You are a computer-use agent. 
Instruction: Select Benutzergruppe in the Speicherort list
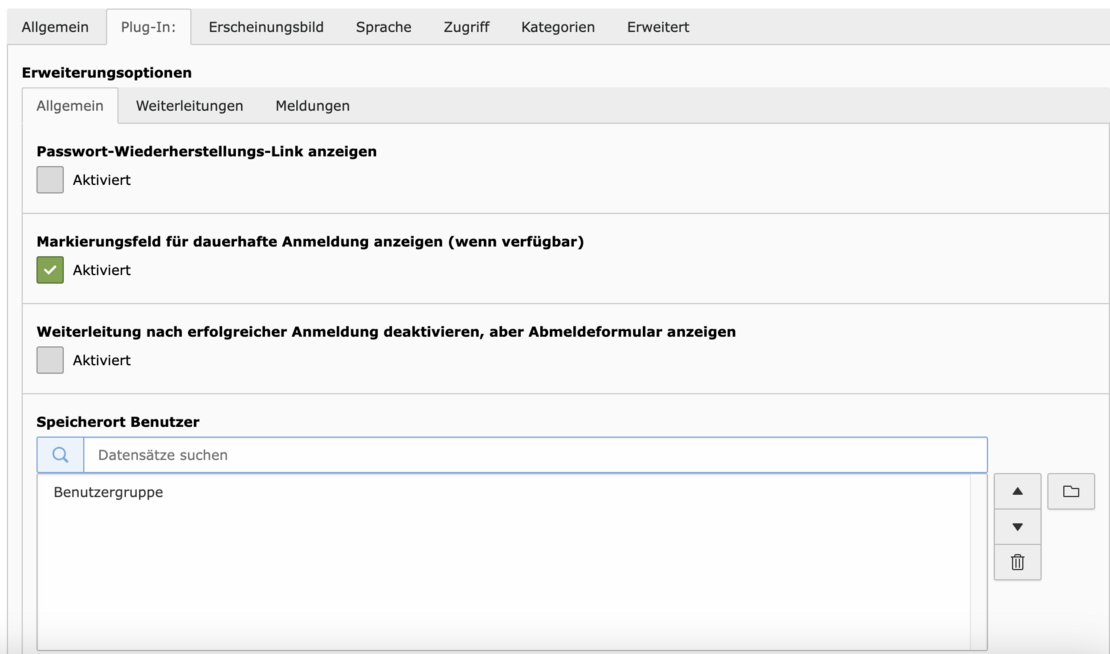click(108, 492)
